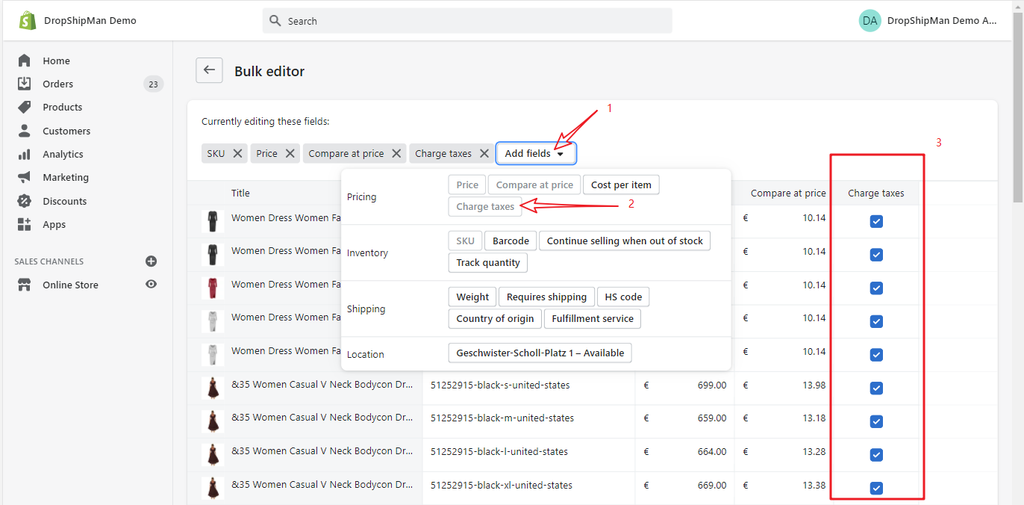1024x505 pixels.
Task: Add the HS code field
Action: [x=623, y=297]
